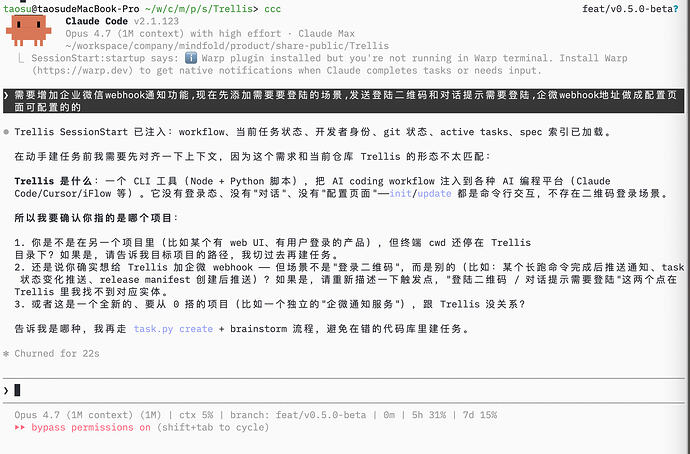Click 'taosu@taosudeMacBook-Pro' host text

(71, 9)
